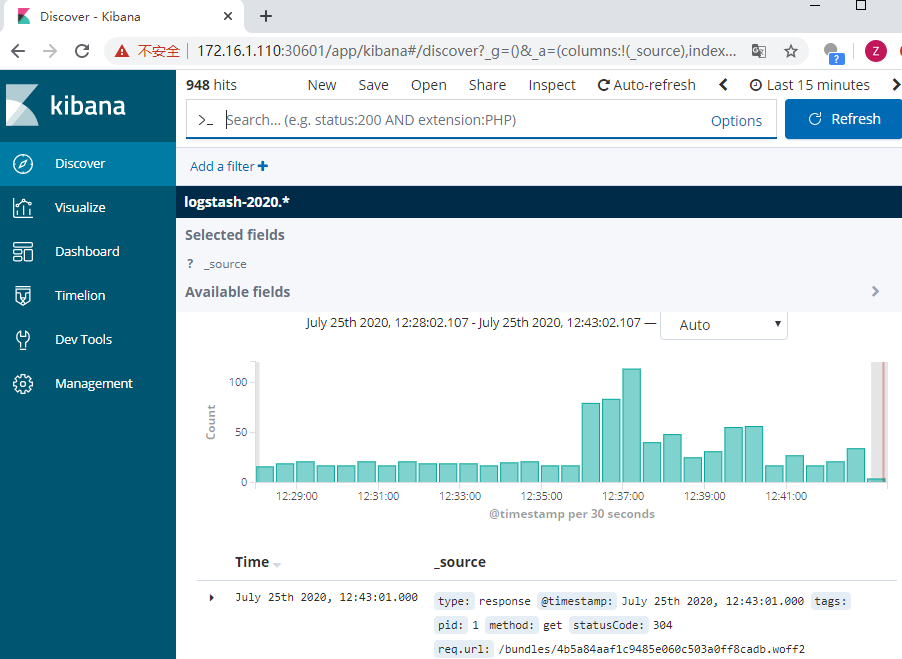The image size is (902, 659).
Task: Click the browser address bar URL
Action: [x=467, y=51]
